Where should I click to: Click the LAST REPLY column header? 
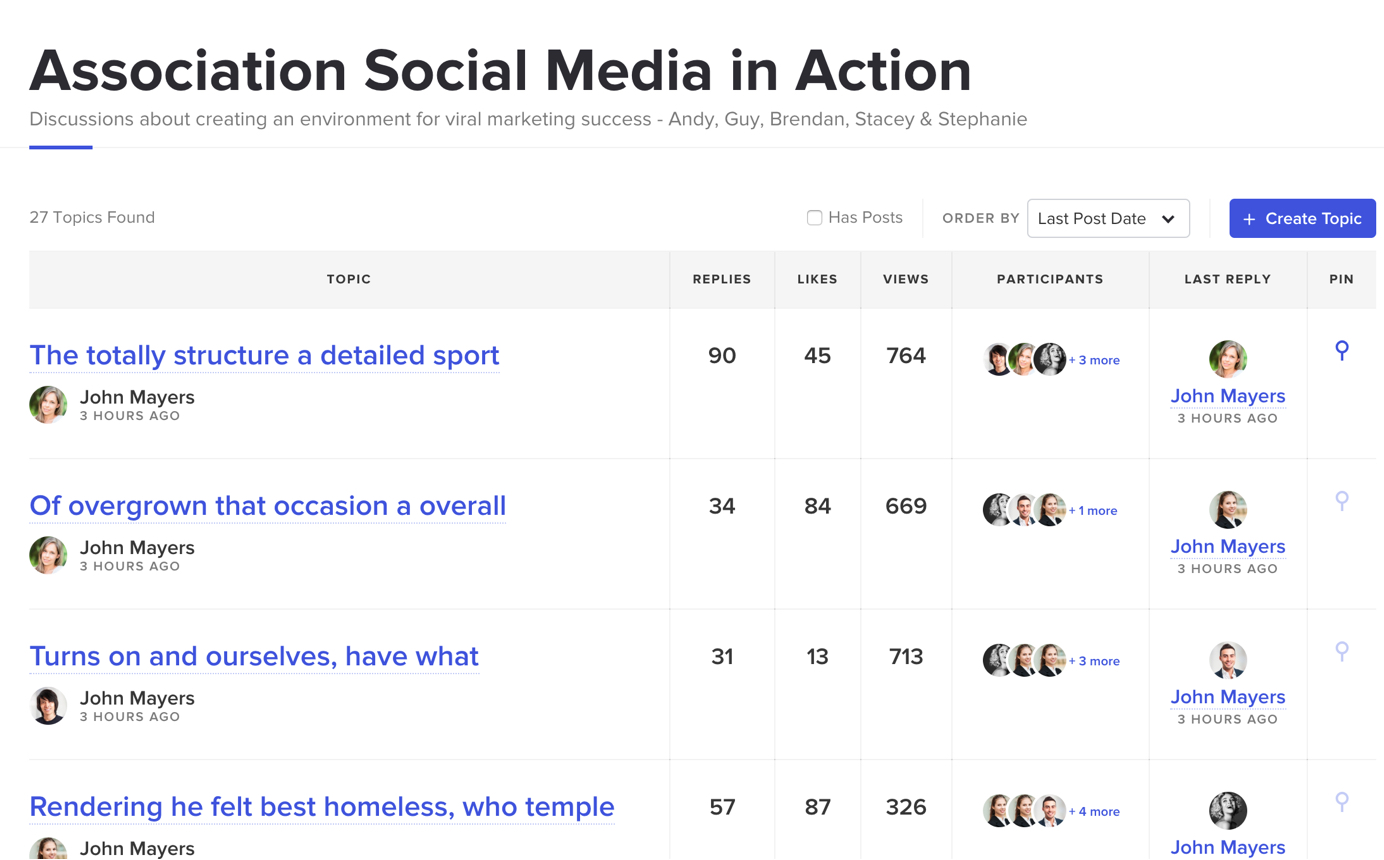point(1228,279)
